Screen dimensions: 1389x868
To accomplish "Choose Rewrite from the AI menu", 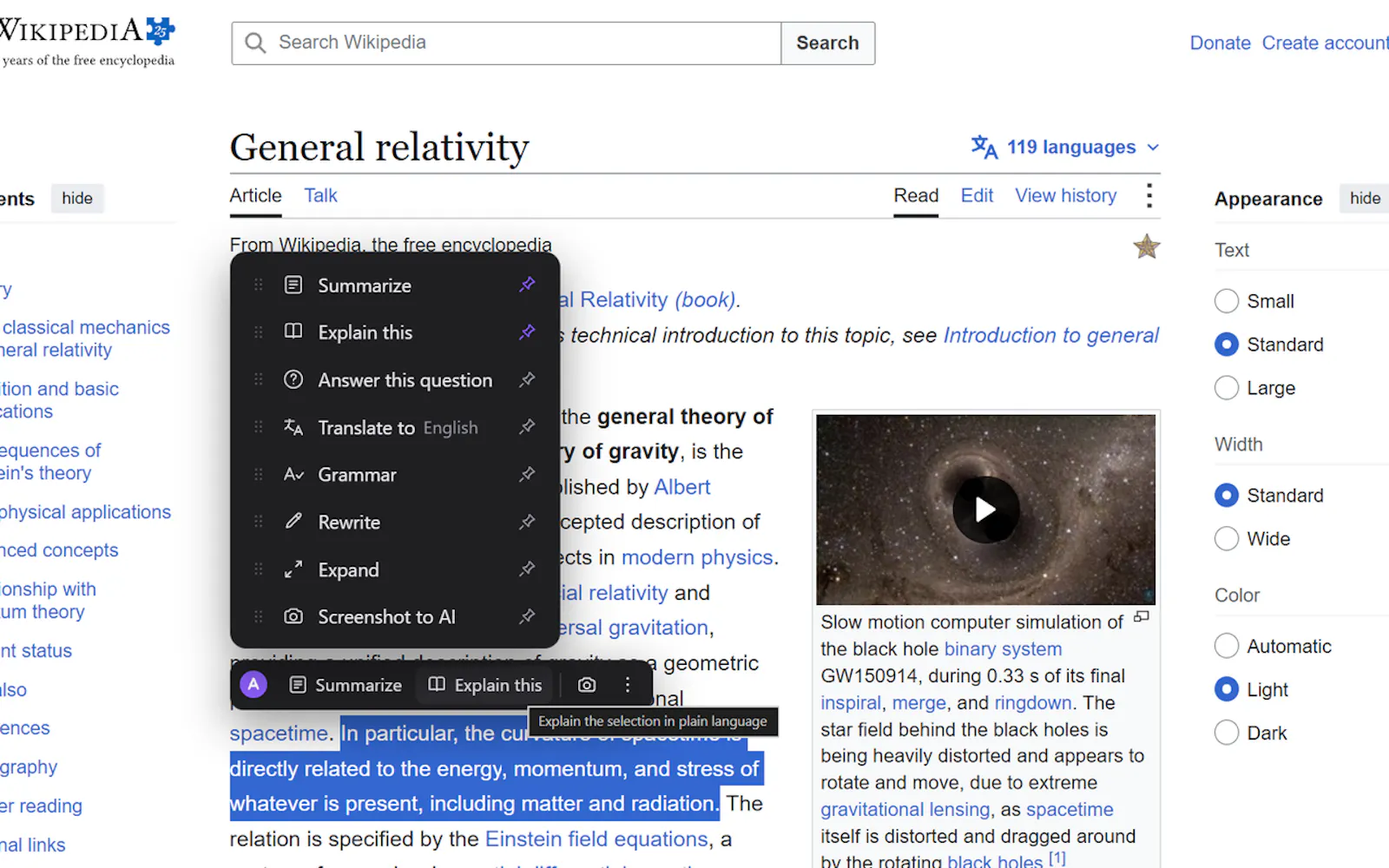I will (349, 523).
